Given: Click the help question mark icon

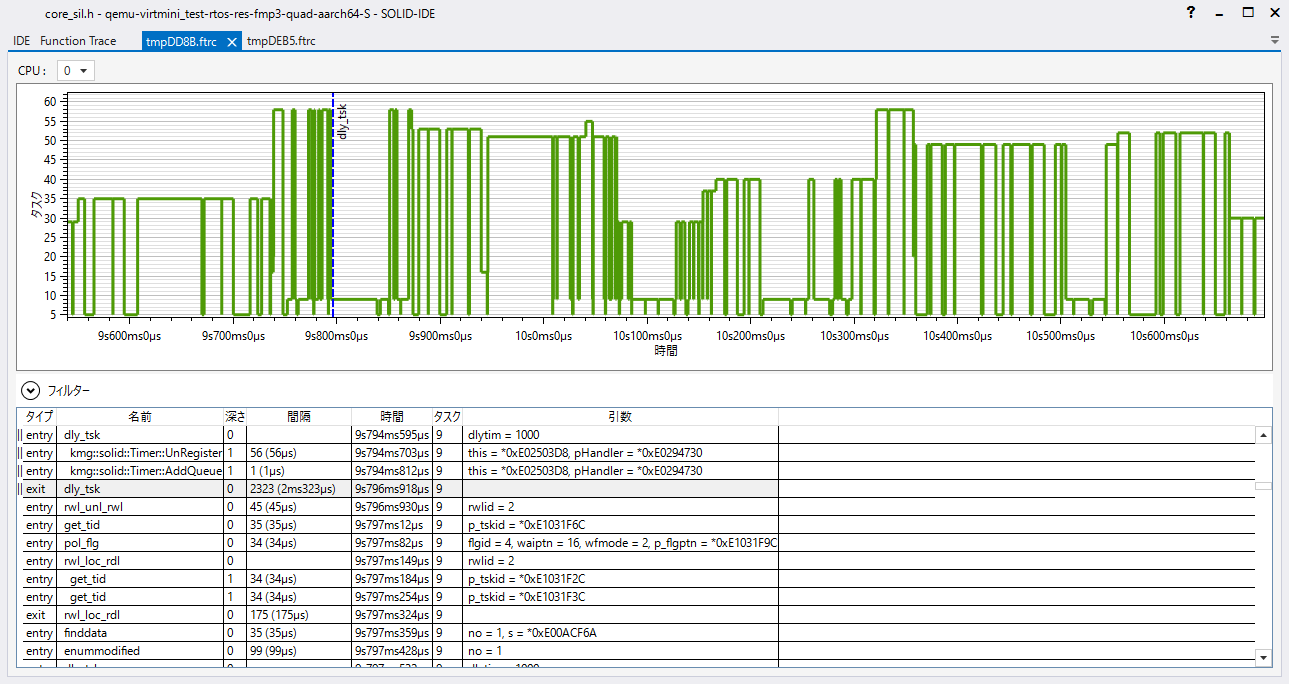Looking at the screenshot, I should [x=1190, y=13].
